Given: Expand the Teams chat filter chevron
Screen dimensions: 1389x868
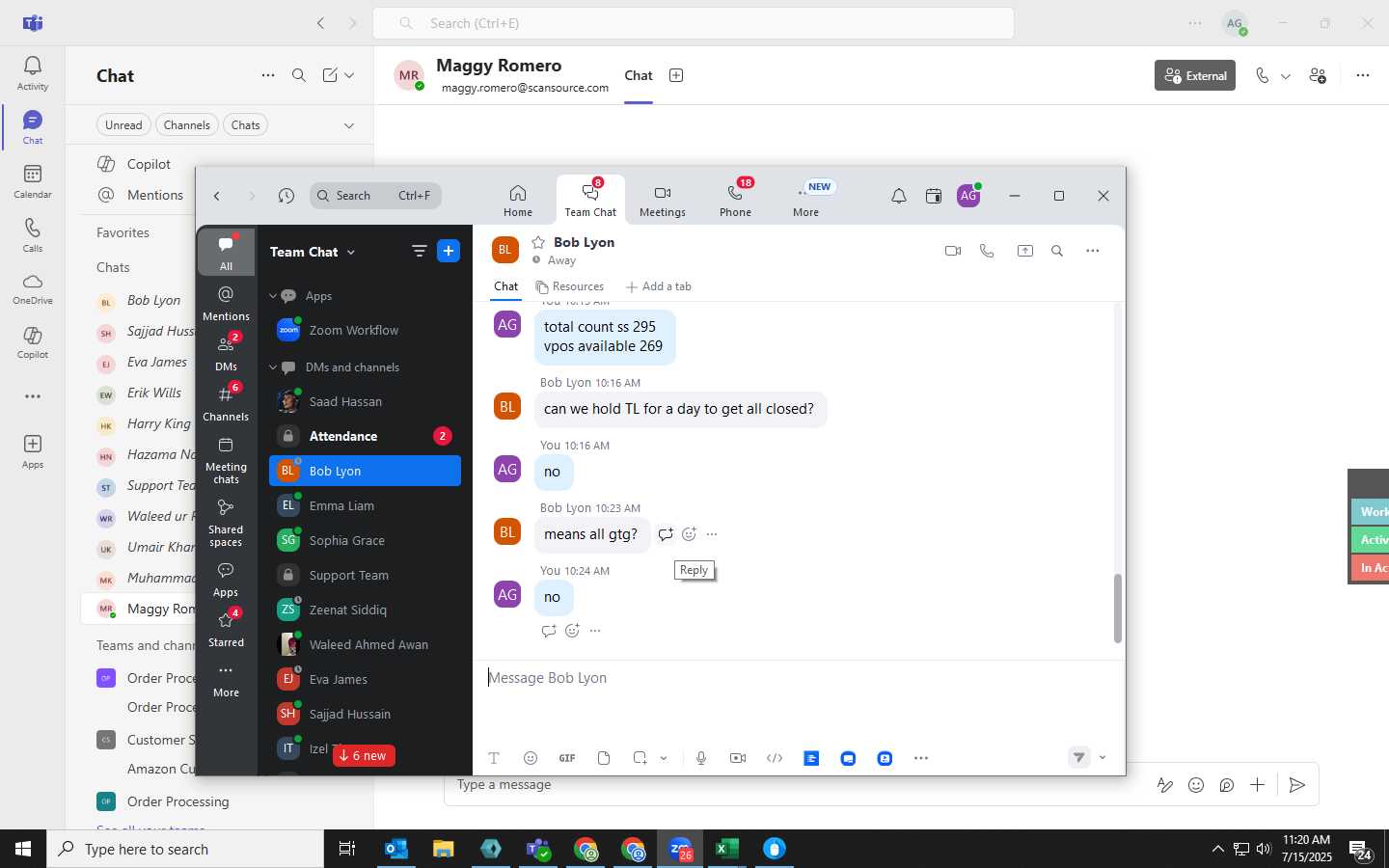Looking at the screenshot, I should point(349,125).
